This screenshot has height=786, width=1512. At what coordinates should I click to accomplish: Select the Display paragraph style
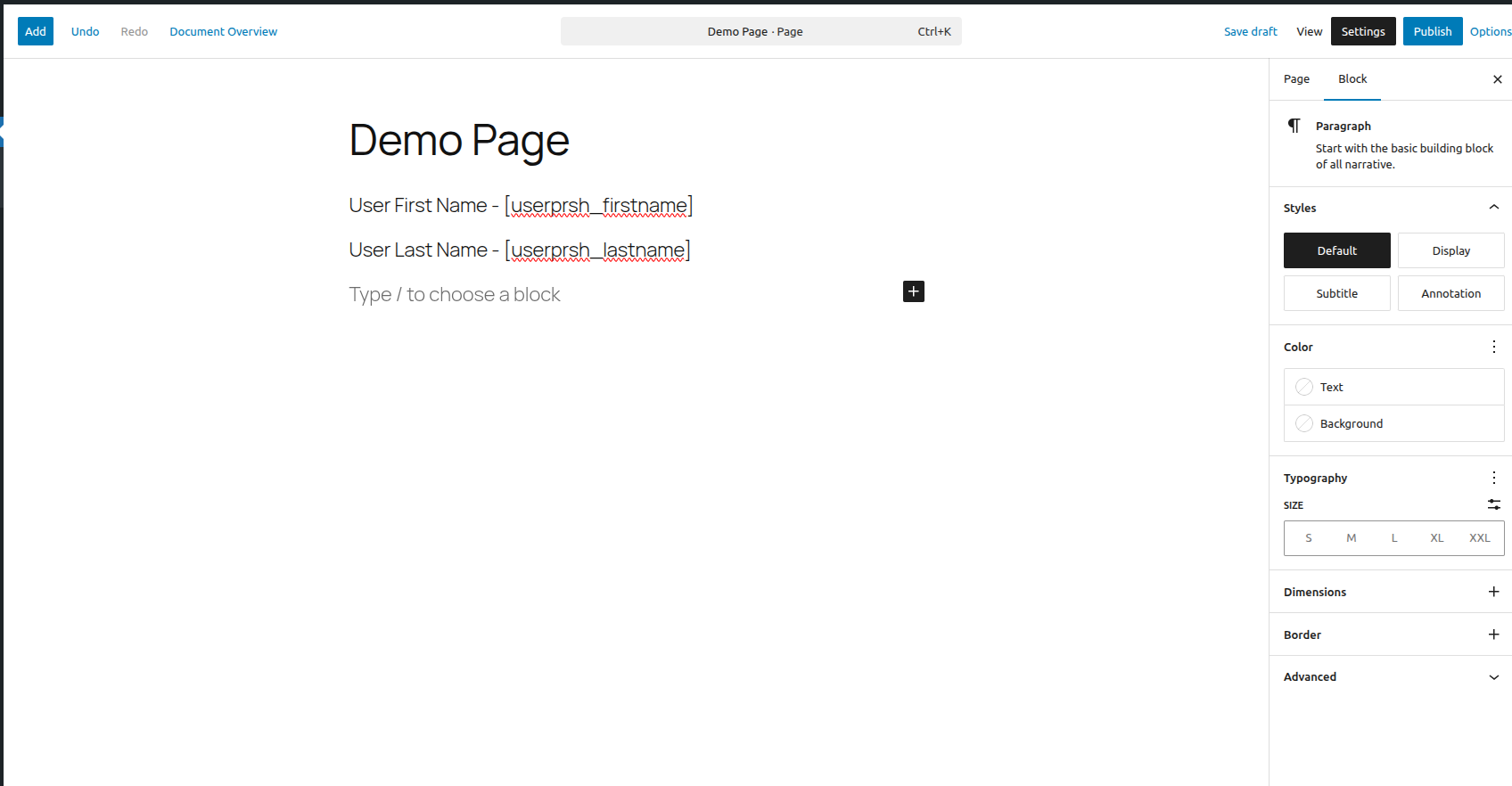point(1450,250)
